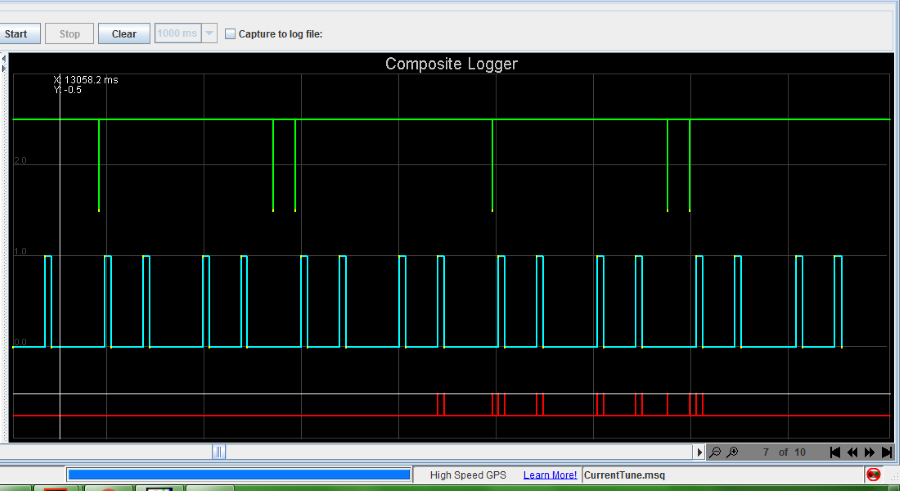Click the CurrentTune.msq status field

tap(723, 475)
